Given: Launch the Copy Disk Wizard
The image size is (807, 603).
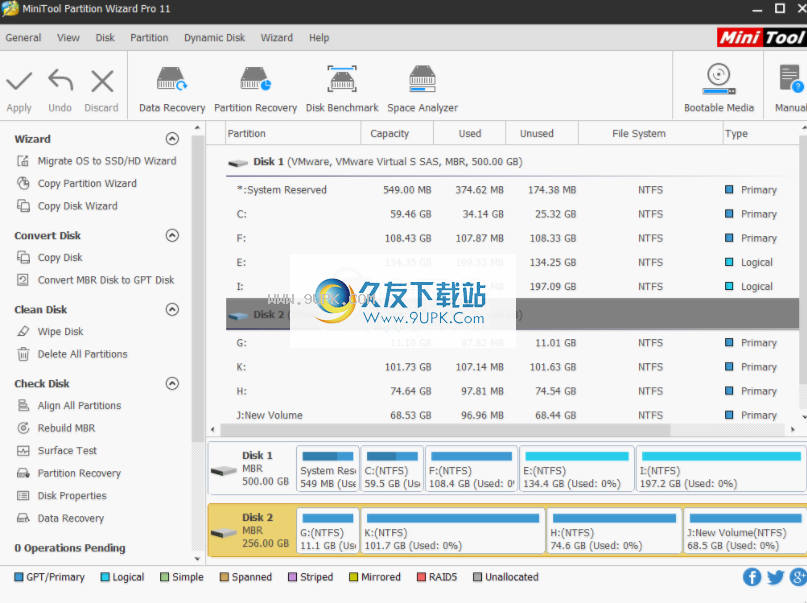Looking at the screenshot, I should (77, 206).
